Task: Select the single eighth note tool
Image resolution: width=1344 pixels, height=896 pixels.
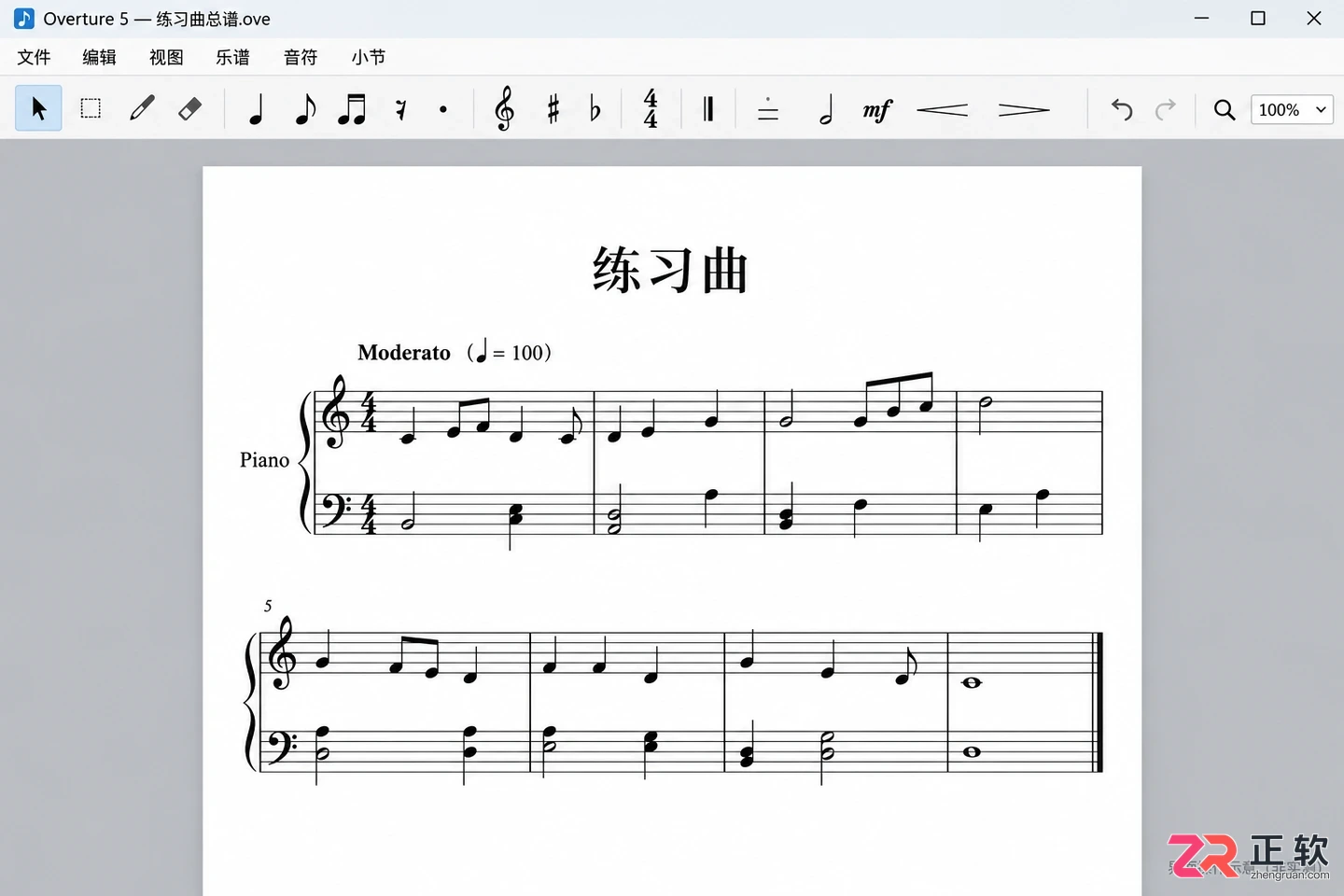Action: pos(304,109)
